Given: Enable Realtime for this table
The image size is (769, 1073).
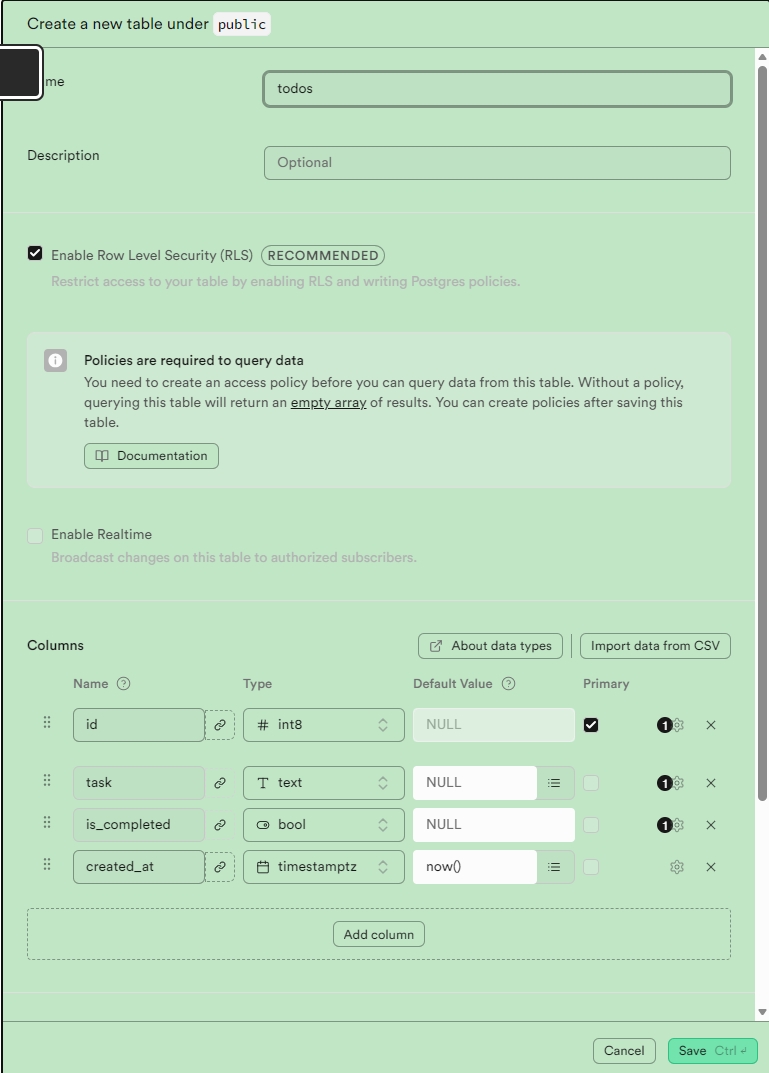Looking at the screenshot, I should [x=35, y=535].
